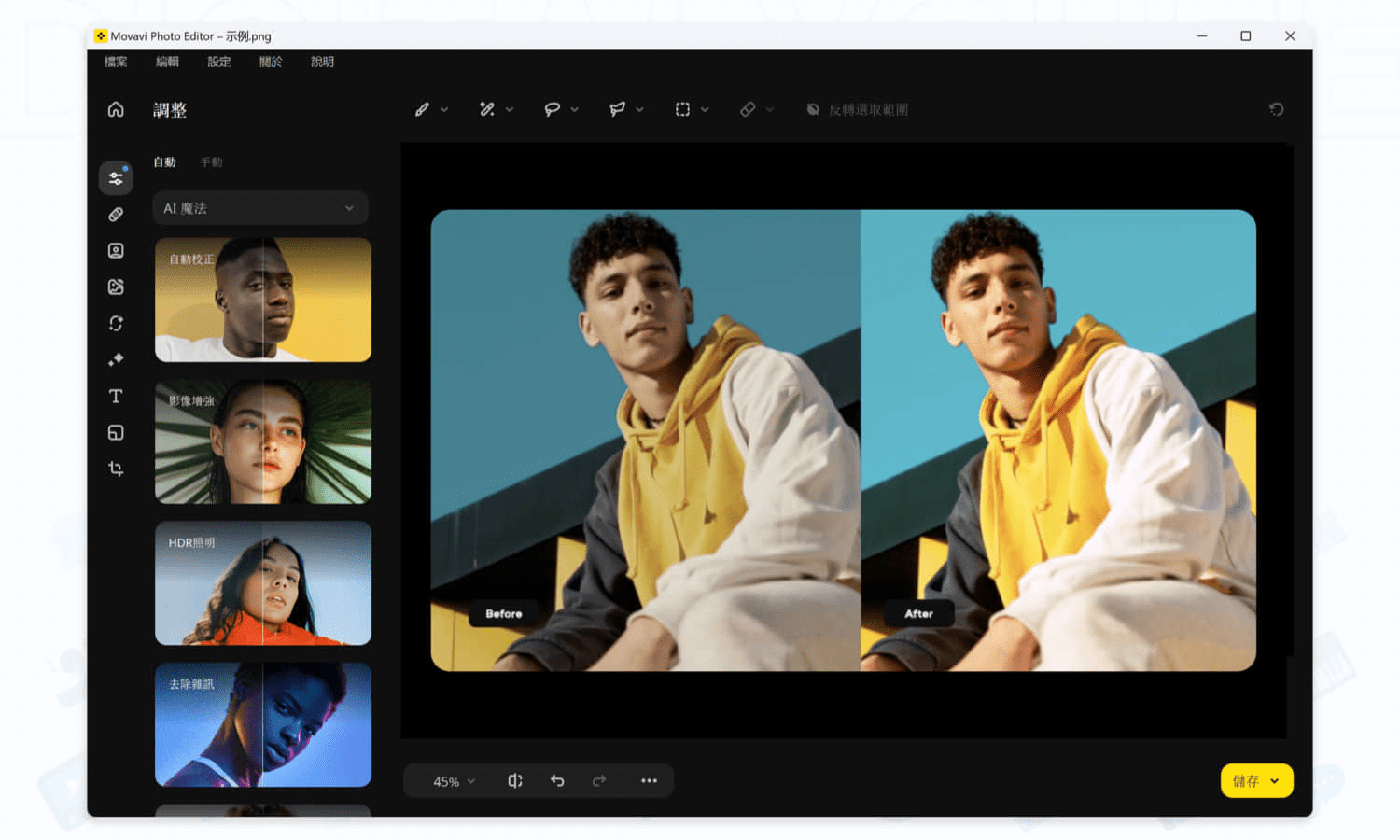Click the Undo arrow at the bottom

tap(557, 780)
